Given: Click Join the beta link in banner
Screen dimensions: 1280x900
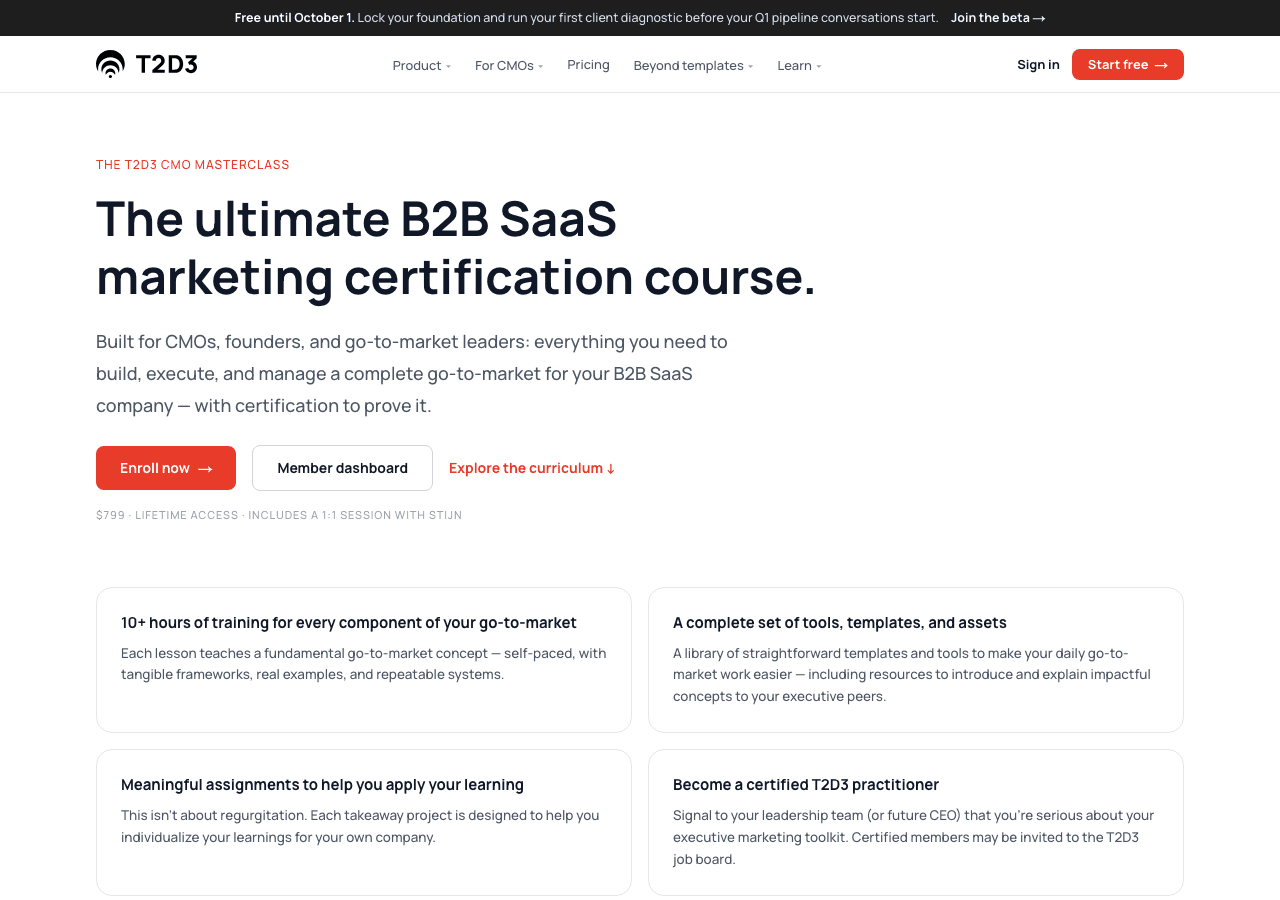Looking at the screenshot, I should pyautogui.click(x=998, y=17).
